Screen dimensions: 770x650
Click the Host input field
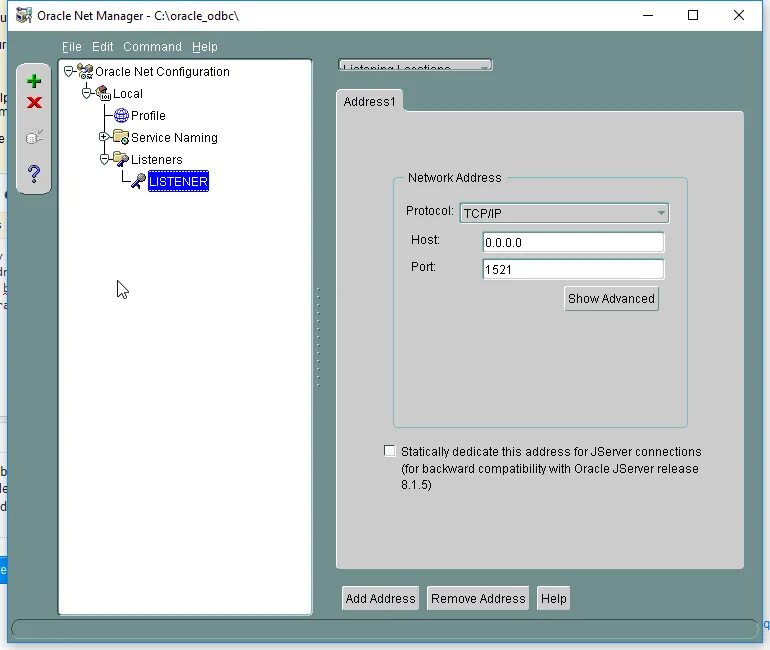[x=573, y=243]
